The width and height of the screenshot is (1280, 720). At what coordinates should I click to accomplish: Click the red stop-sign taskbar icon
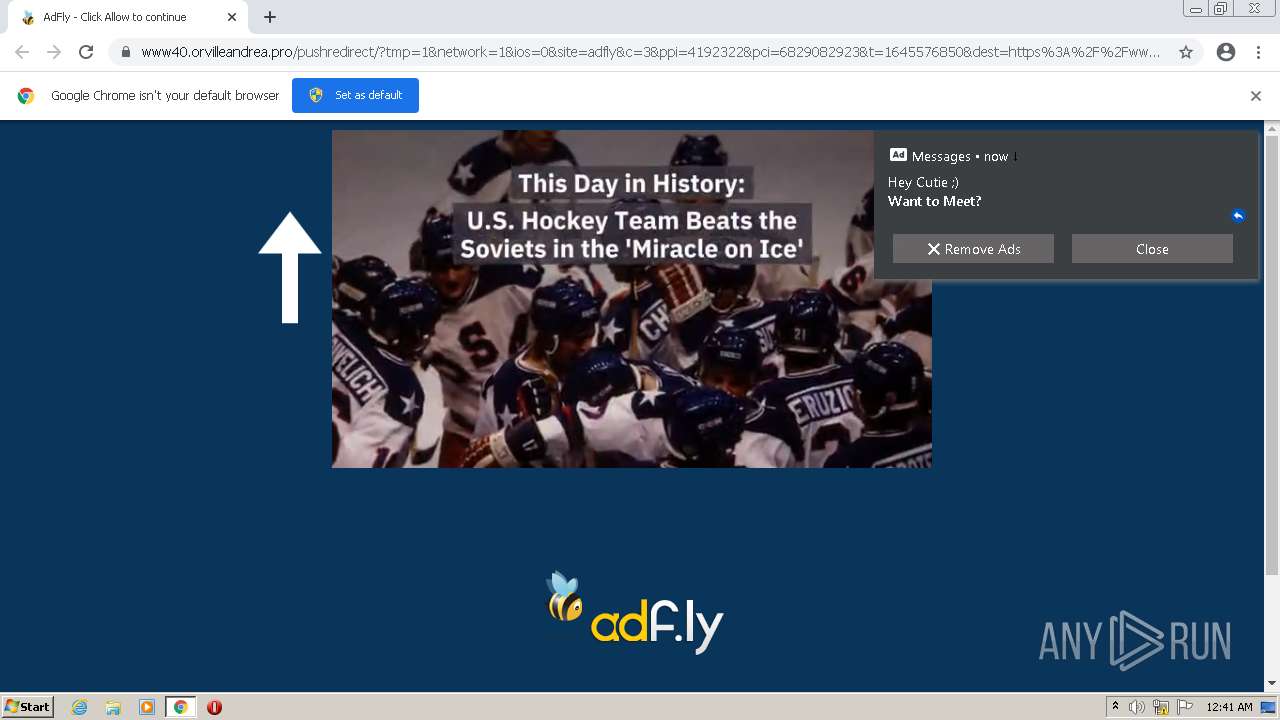point(214,707)
